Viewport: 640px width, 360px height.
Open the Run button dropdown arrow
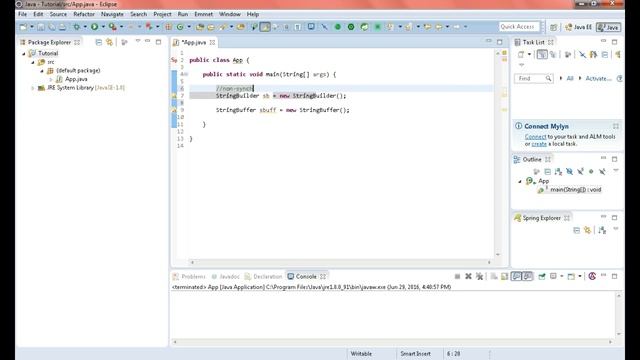[103, 27]
